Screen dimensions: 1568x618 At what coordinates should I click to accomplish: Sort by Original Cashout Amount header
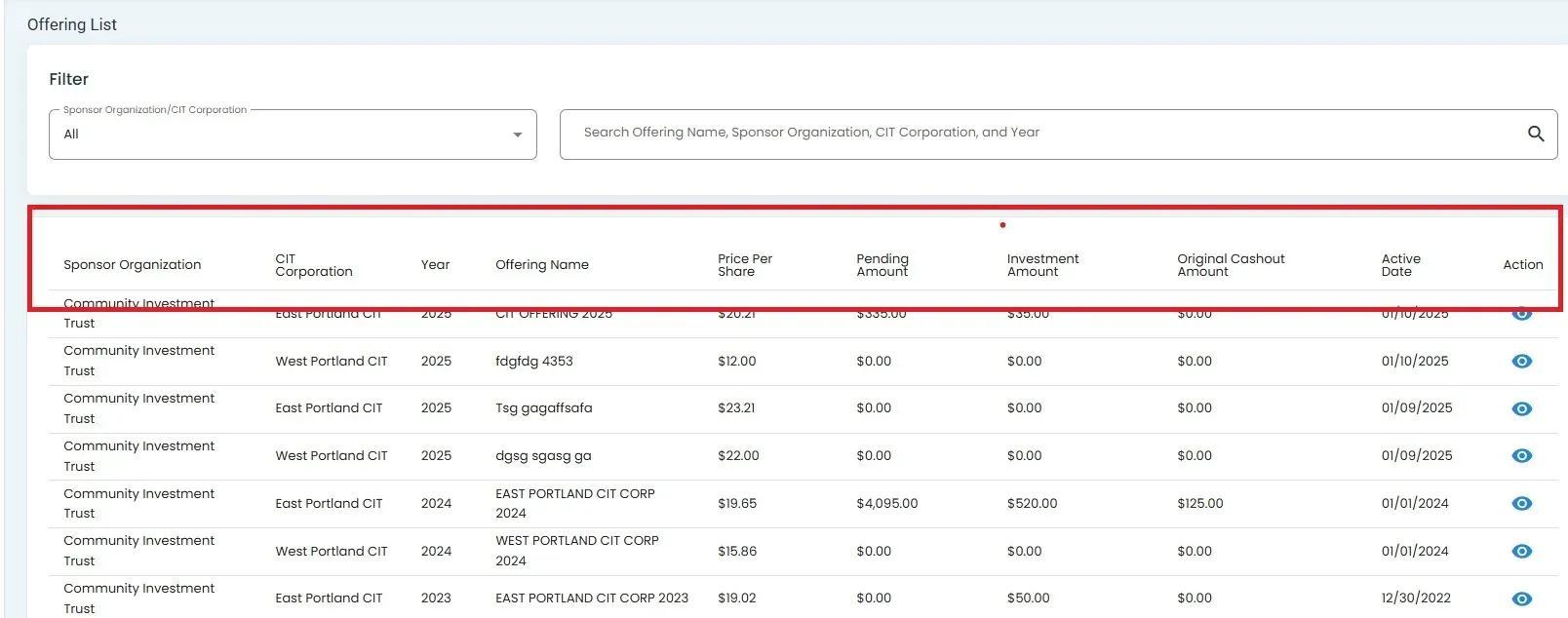pos(1231,265)
